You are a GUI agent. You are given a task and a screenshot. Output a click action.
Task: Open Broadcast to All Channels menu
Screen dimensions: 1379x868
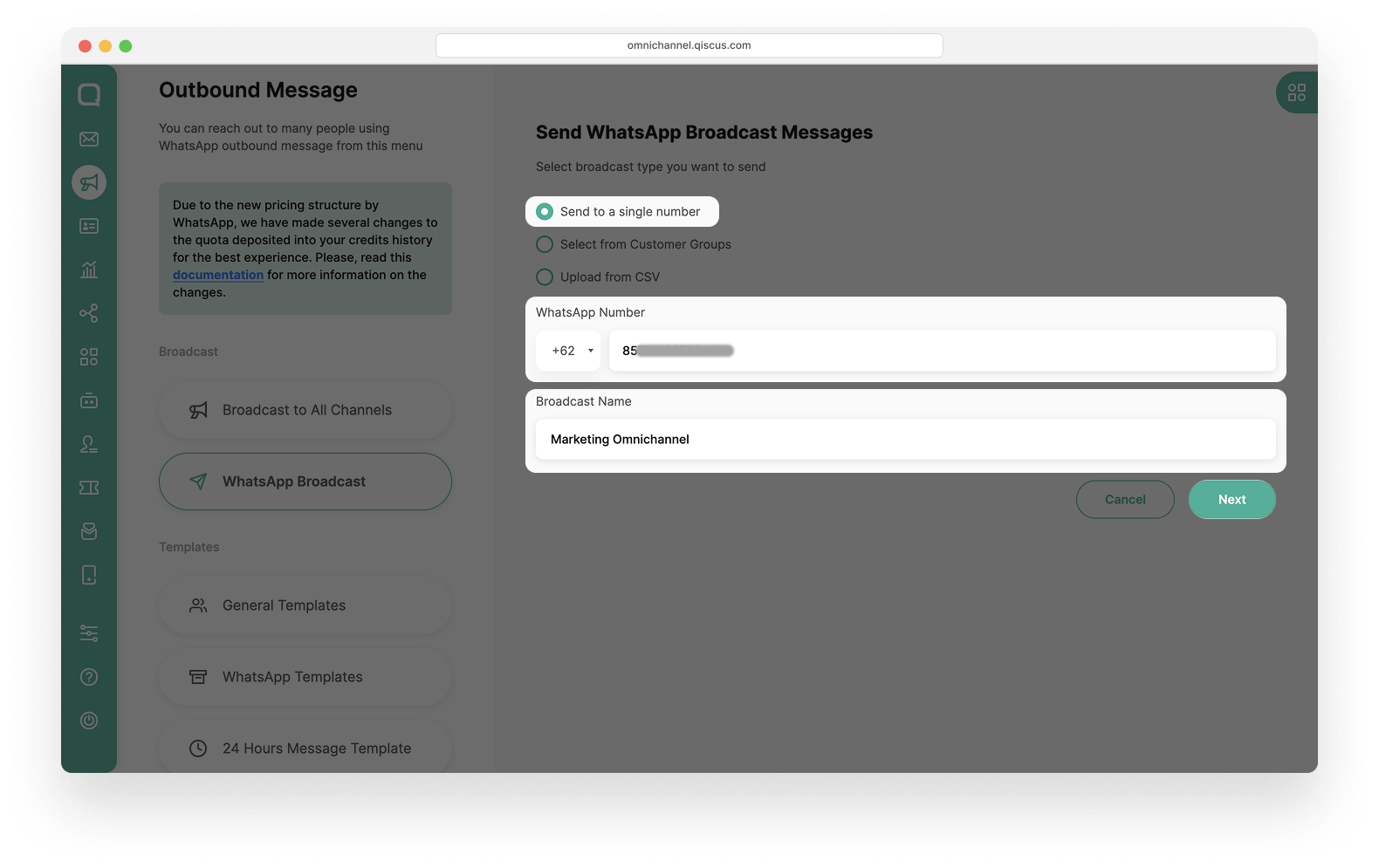305,410
